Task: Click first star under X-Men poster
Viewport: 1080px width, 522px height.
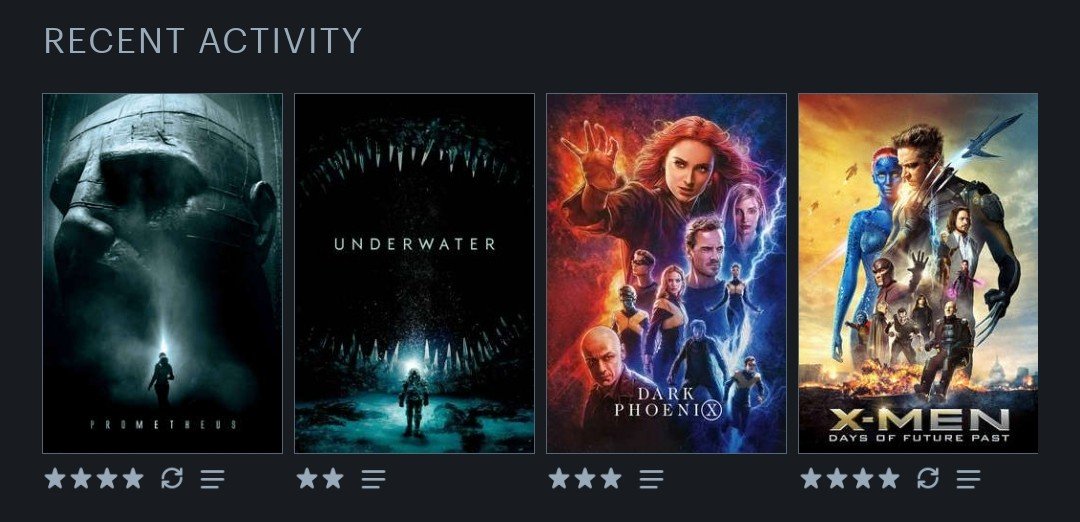Action: (811, 478)
